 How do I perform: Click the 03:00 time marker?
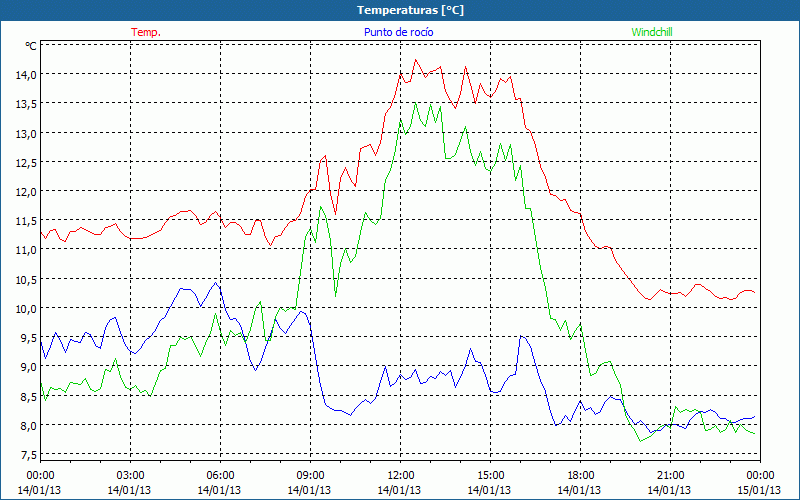tap(130, 475)
